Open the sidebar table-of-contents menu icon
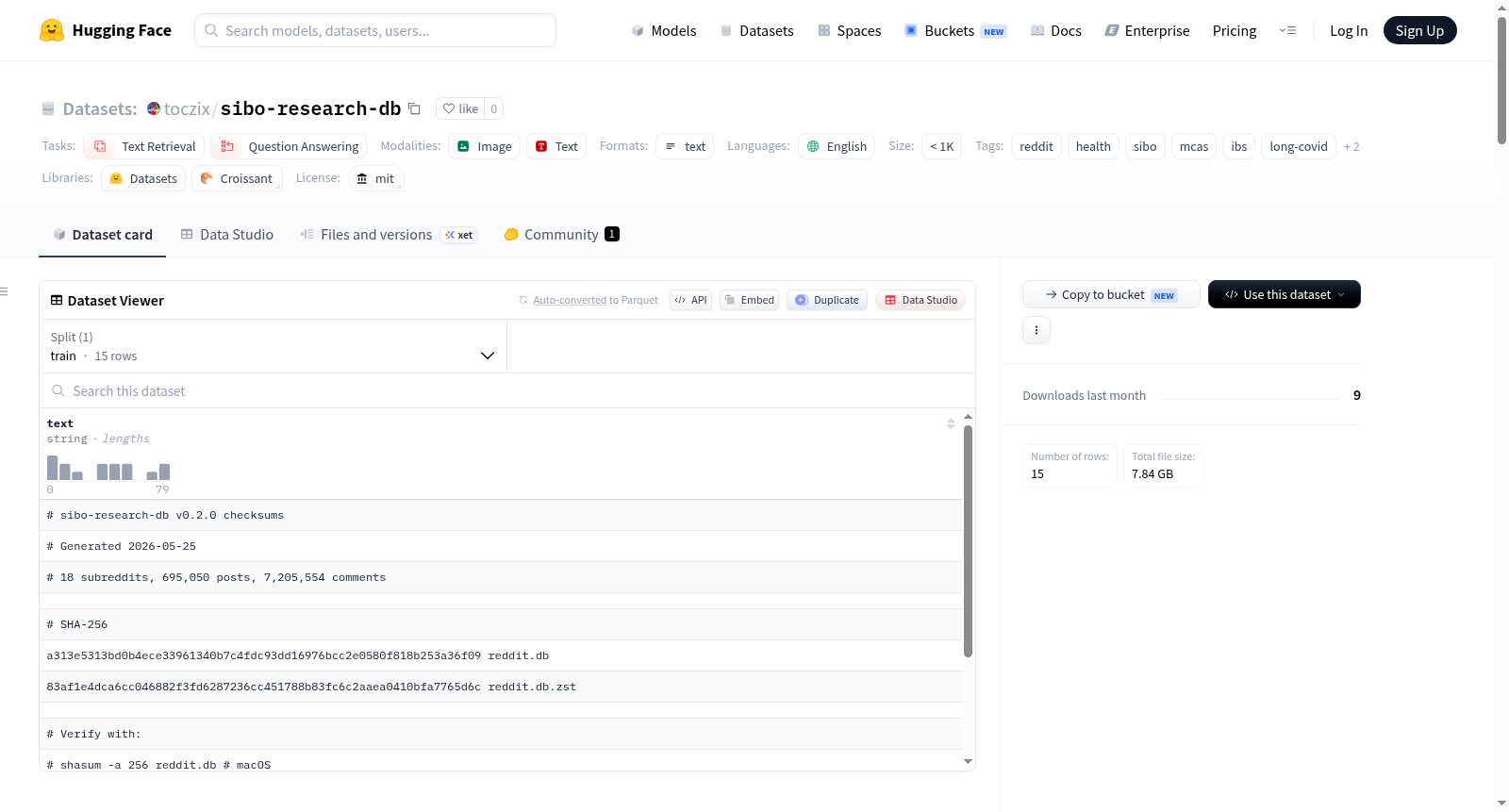This screenshot has height=812, width=1509. pyautogui.click(x=4, y=291)
